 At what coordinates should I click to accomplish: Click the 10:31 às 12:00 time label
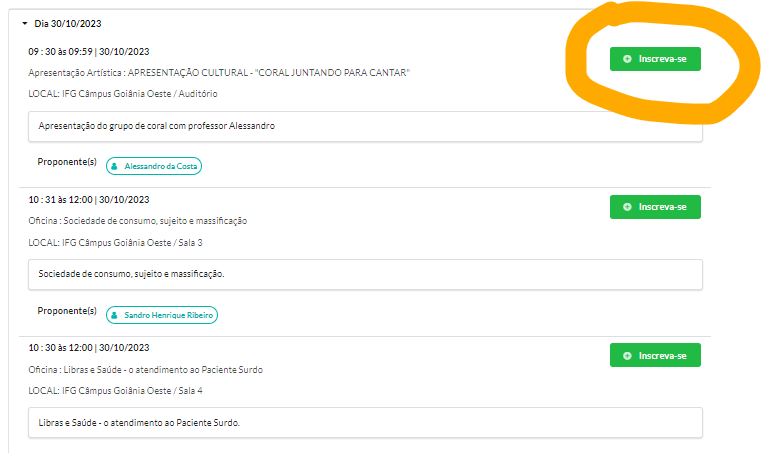click(89, 199)
